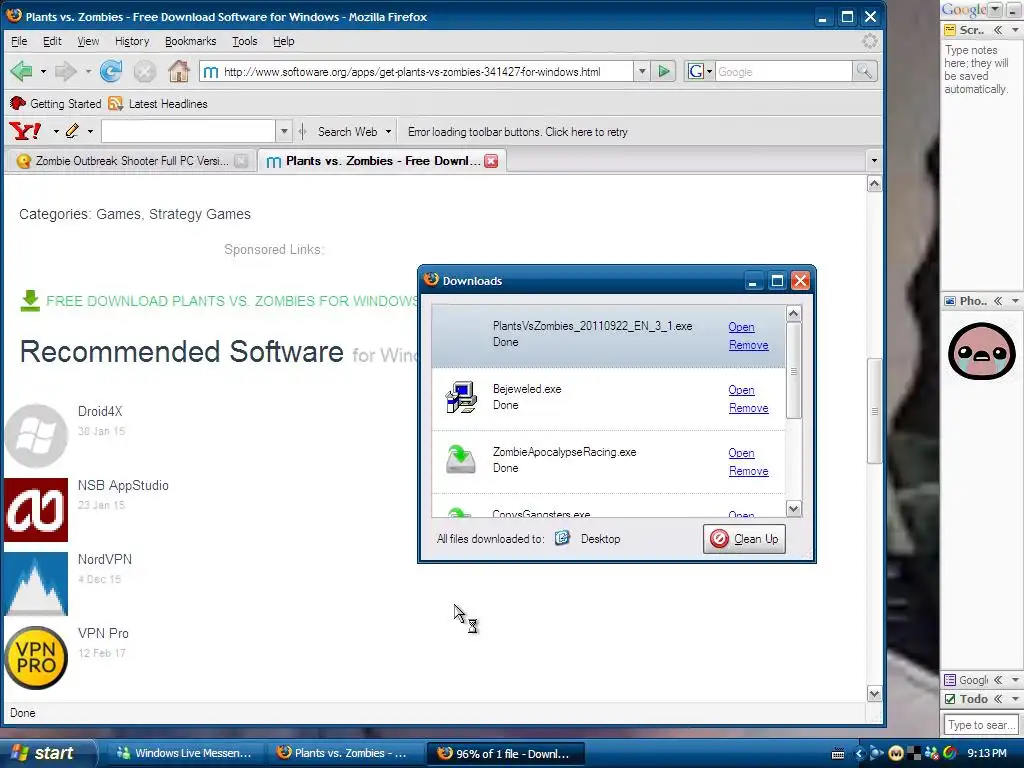
Task: Open the PlantsVsZombies exe download
Action: (741, 327)
